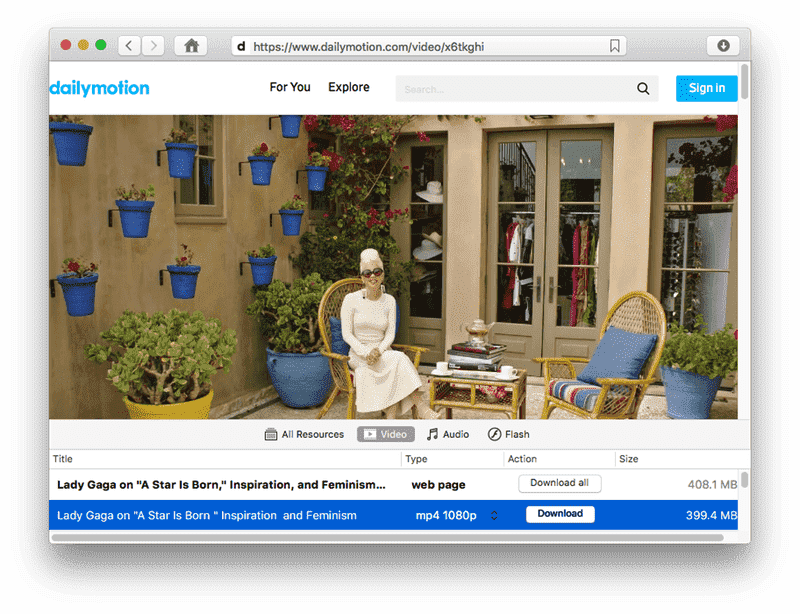This screenshot has width=800, height=614.
Task: Show Audio resources only
Action: 448,435
